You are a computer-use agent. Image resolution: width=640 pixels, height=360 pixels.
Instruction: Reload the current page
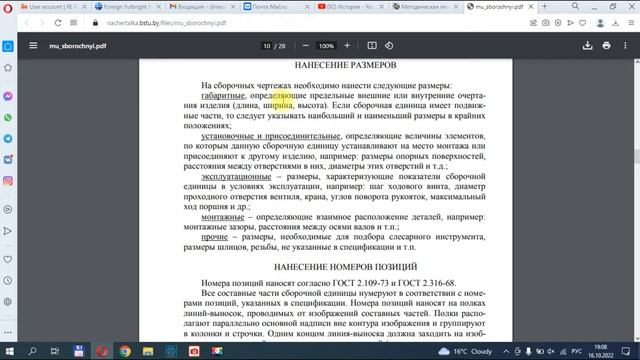coord(58,23)
